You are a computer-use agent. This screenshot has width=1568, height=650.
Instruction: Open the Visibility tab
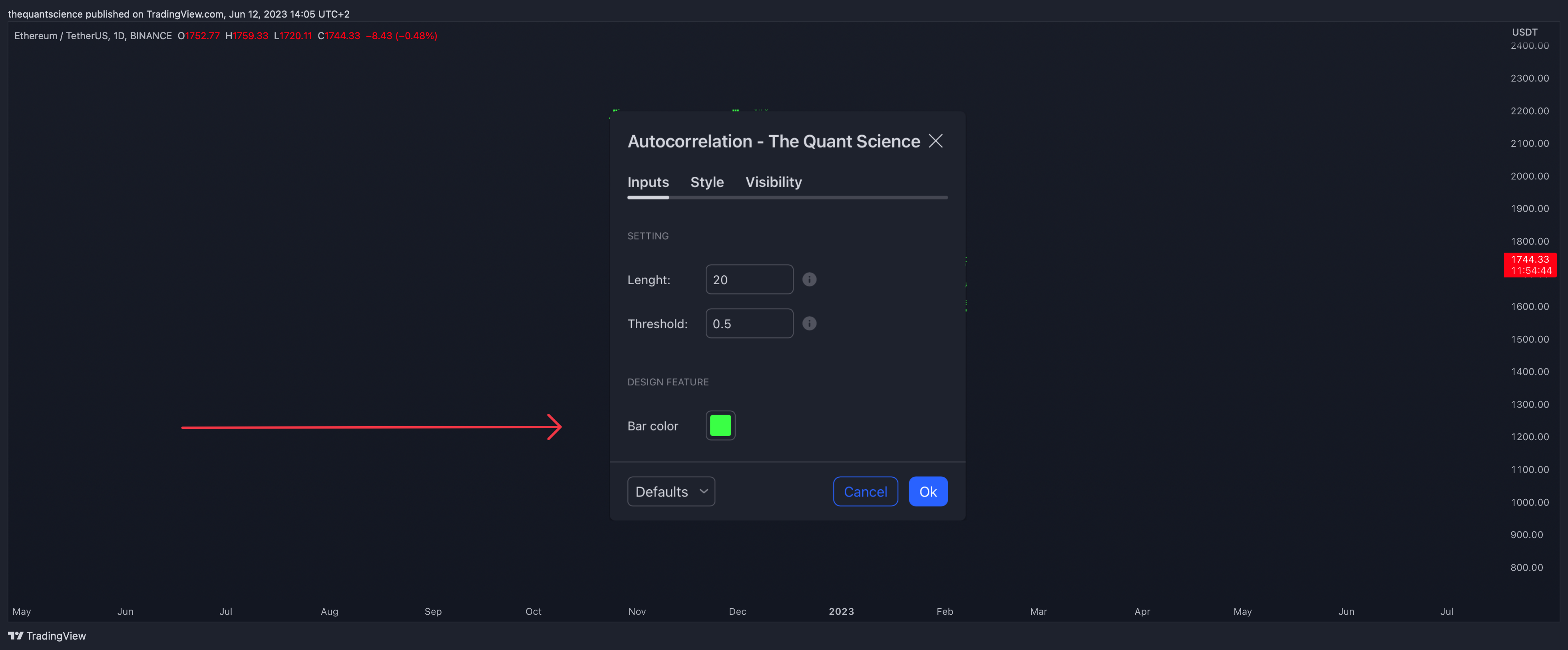coord(774,181)
